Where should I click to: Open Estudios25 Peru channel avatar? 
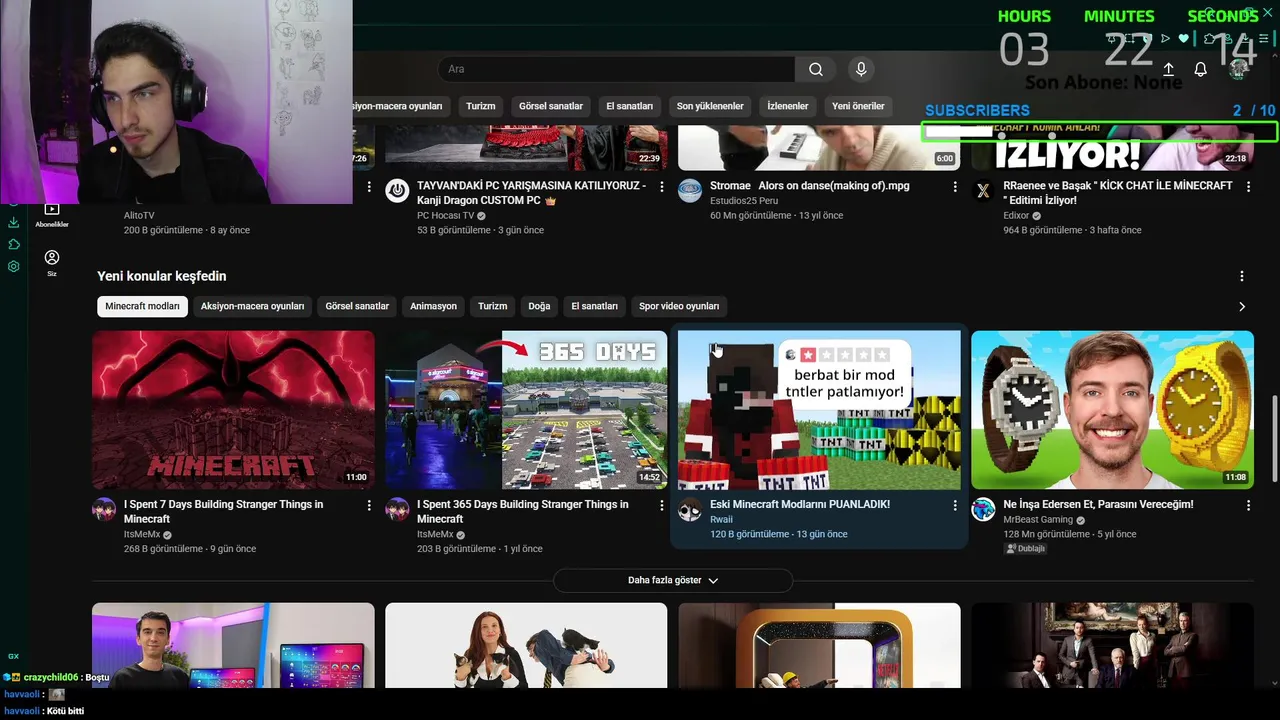pyautogui.click(x=690, y=190)
